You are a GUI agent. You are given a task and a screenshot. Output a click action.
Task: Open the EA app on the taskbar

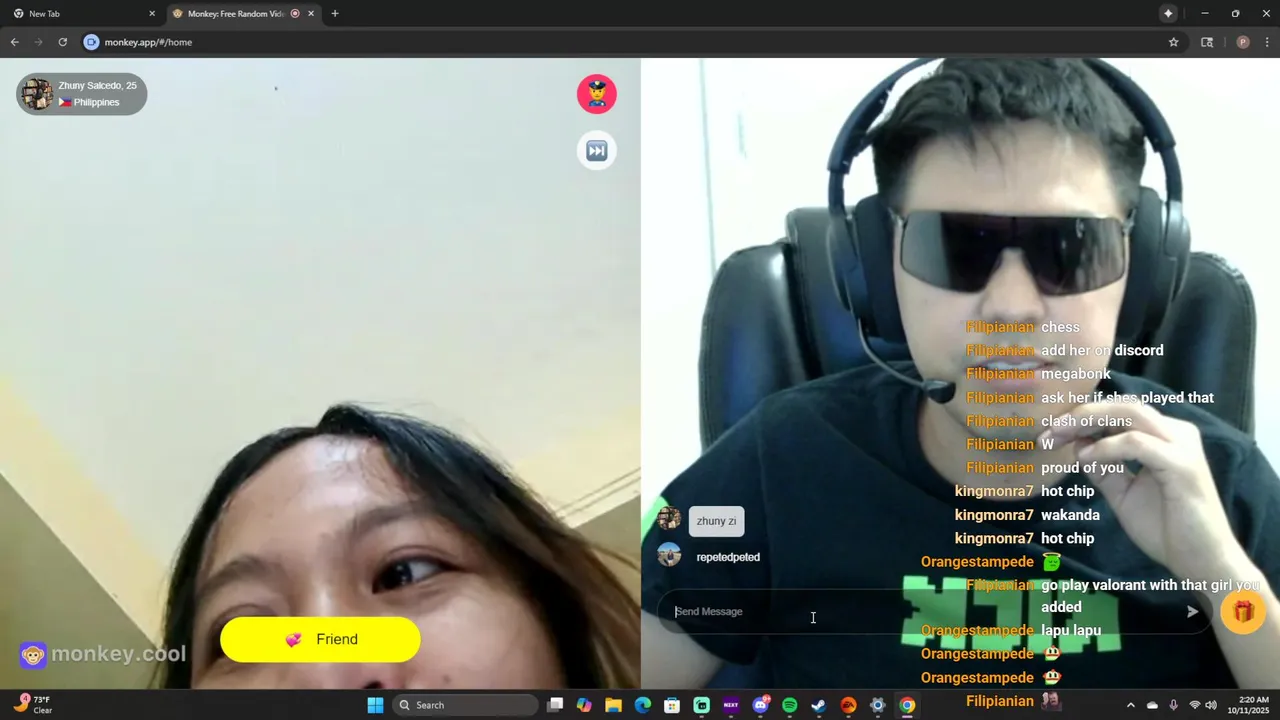848,705
